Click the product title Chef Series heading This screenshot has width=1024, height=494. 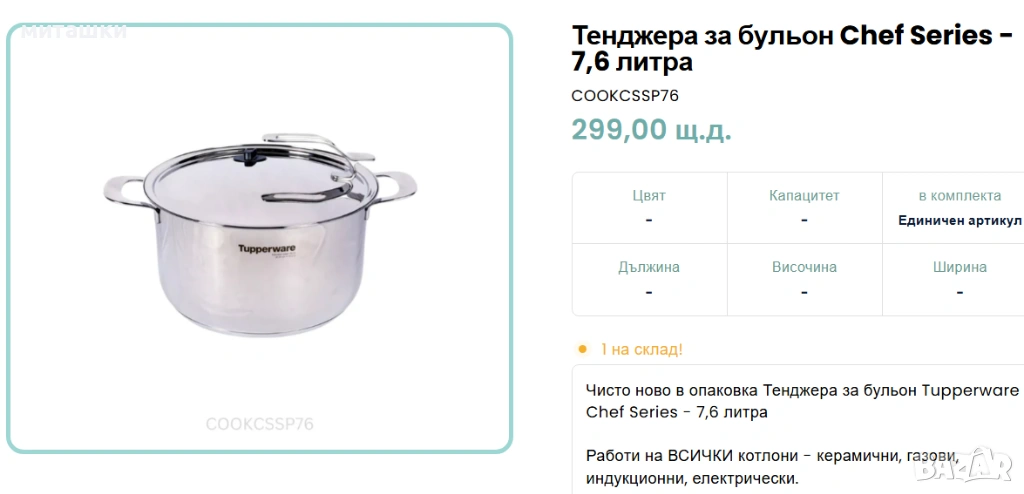(x=792, y=49)
